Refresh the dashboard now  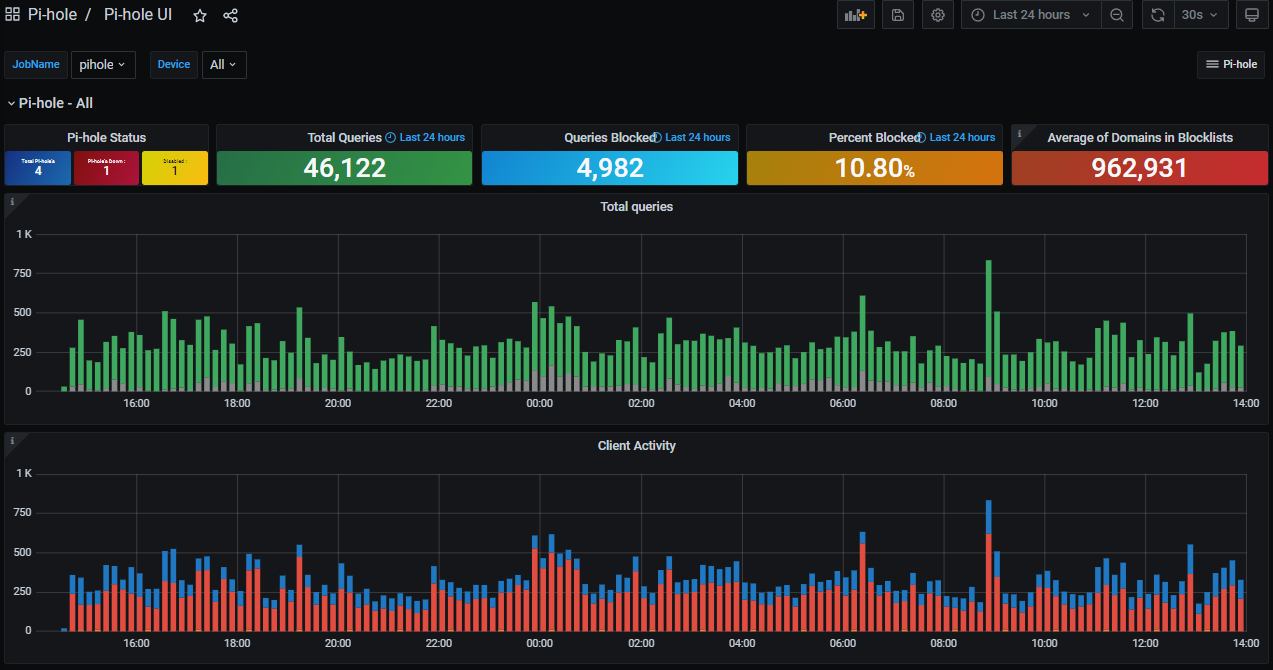[1158, 15]
